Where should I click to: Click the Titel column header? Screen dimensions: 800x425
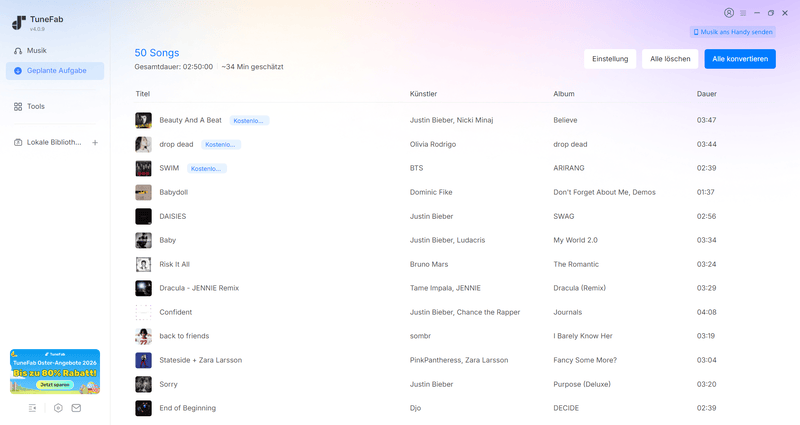(143, 94)
